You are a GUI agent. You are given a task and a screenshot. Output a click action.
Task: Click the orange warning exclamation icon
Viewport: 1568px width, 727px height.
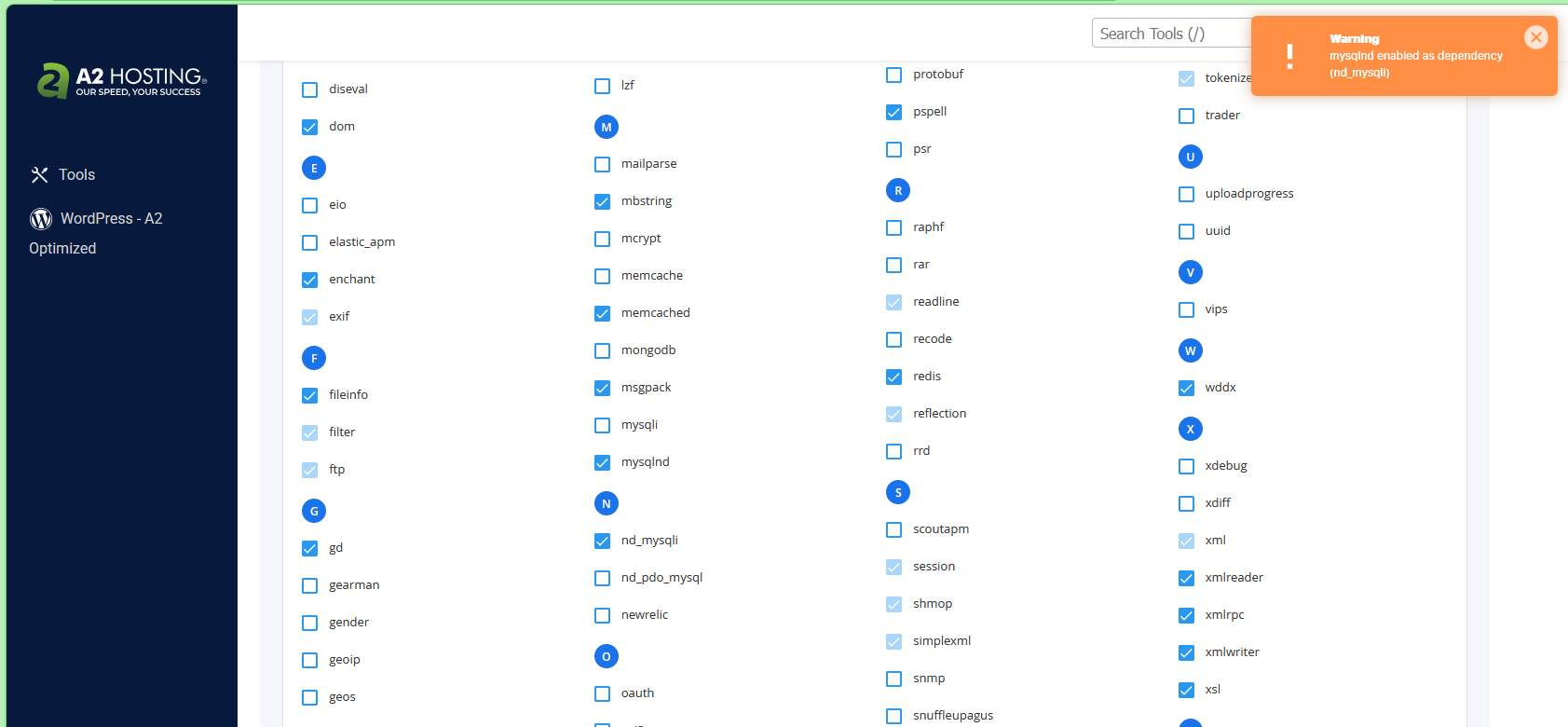pos(1289,56)
